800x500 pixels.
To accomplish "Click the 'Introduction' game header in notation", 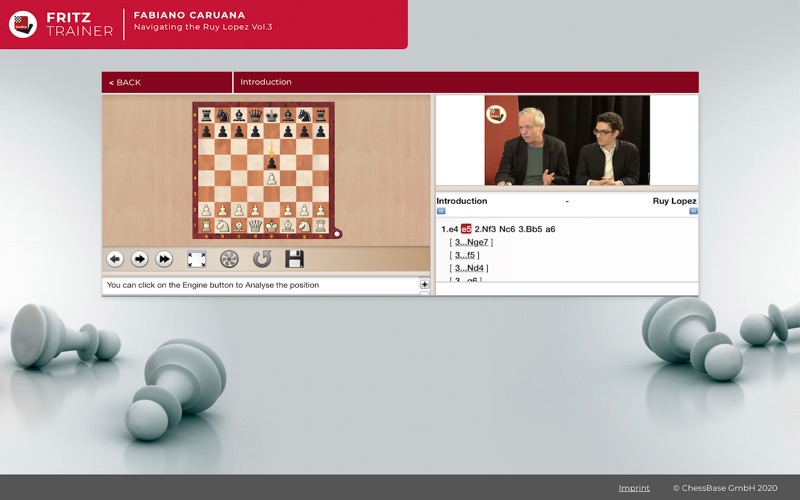I will point(462,201).
